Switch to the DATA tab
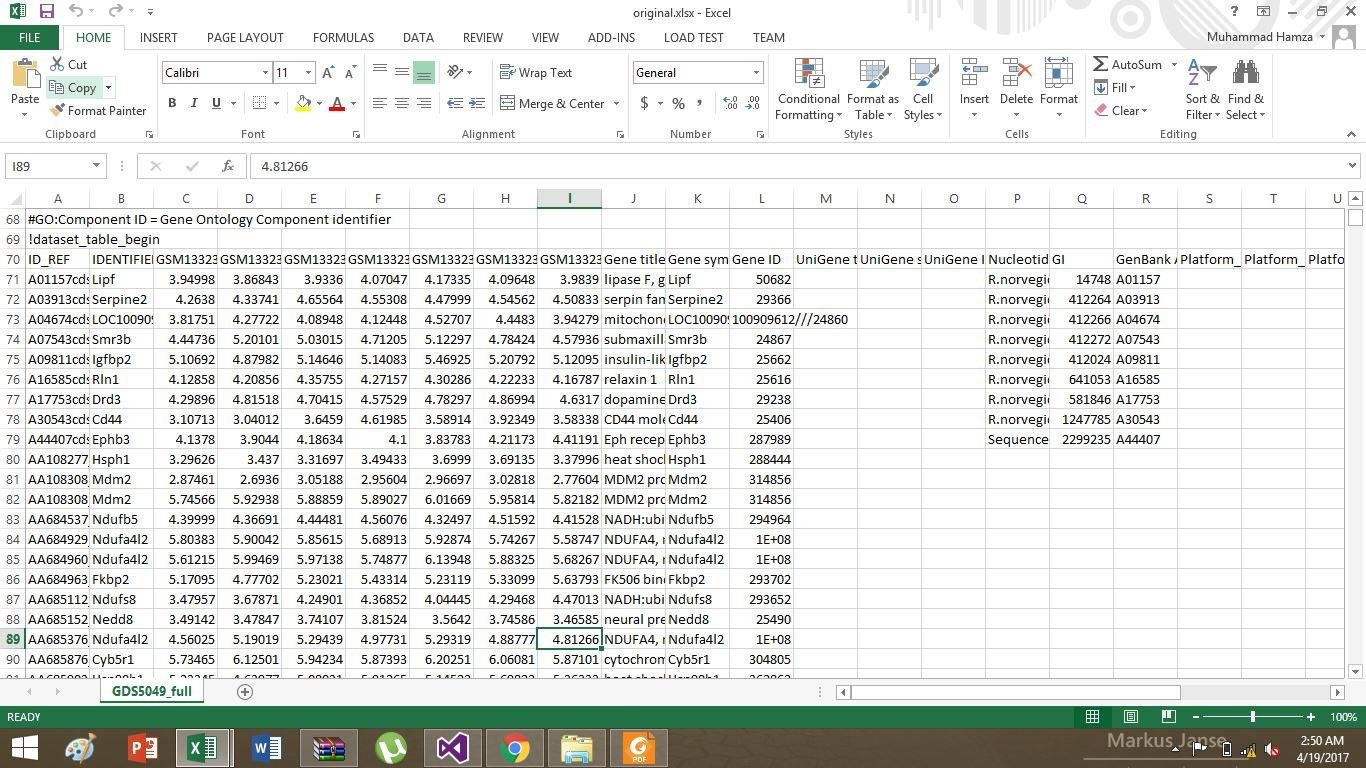Image resolution: width=1366 pixels, height=768 pixels. (x=418, y=37)
